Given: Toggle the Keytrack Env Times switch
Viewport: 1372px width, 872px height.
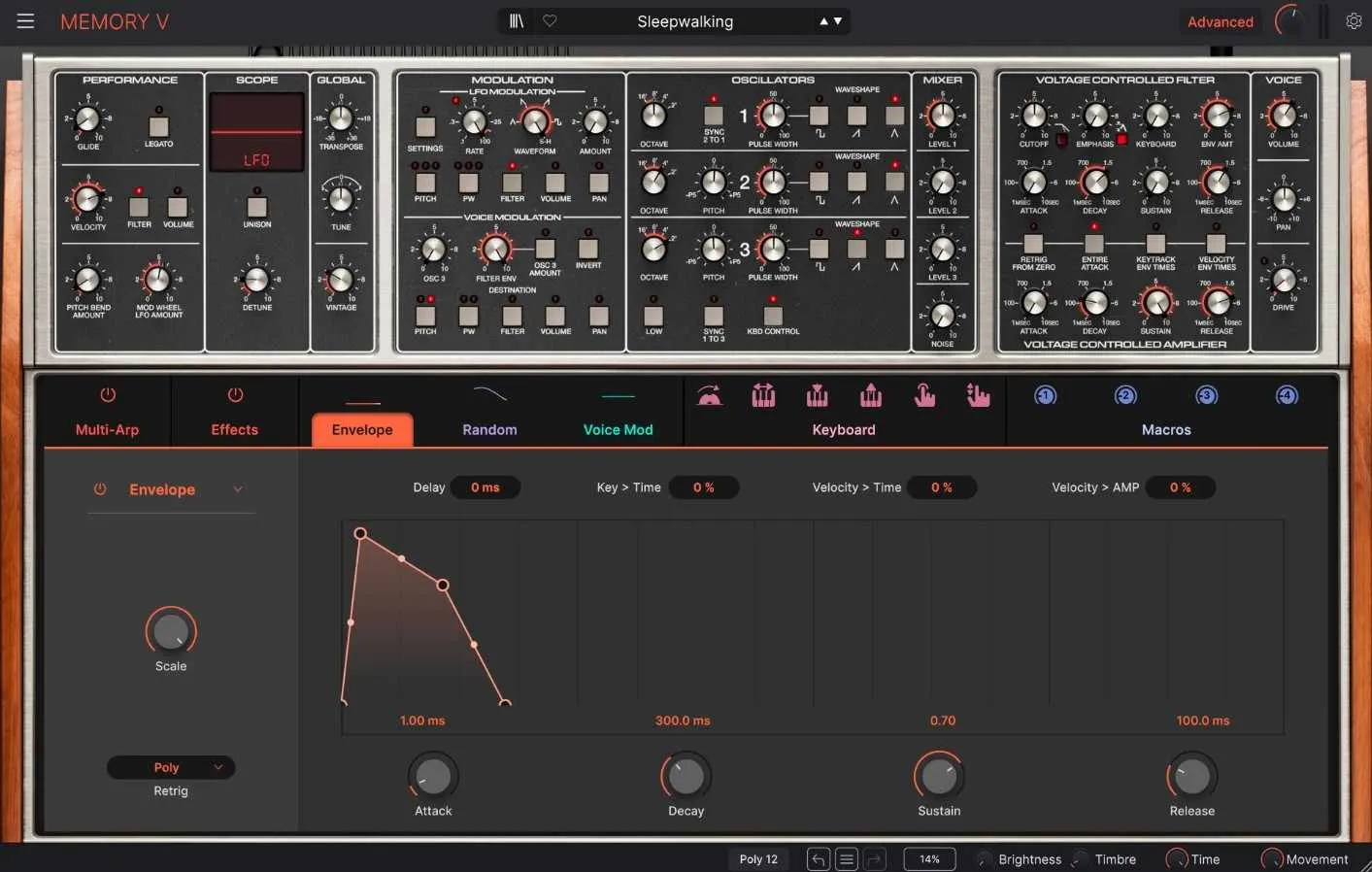Looking at the screenshot, I should (1155, 244).
